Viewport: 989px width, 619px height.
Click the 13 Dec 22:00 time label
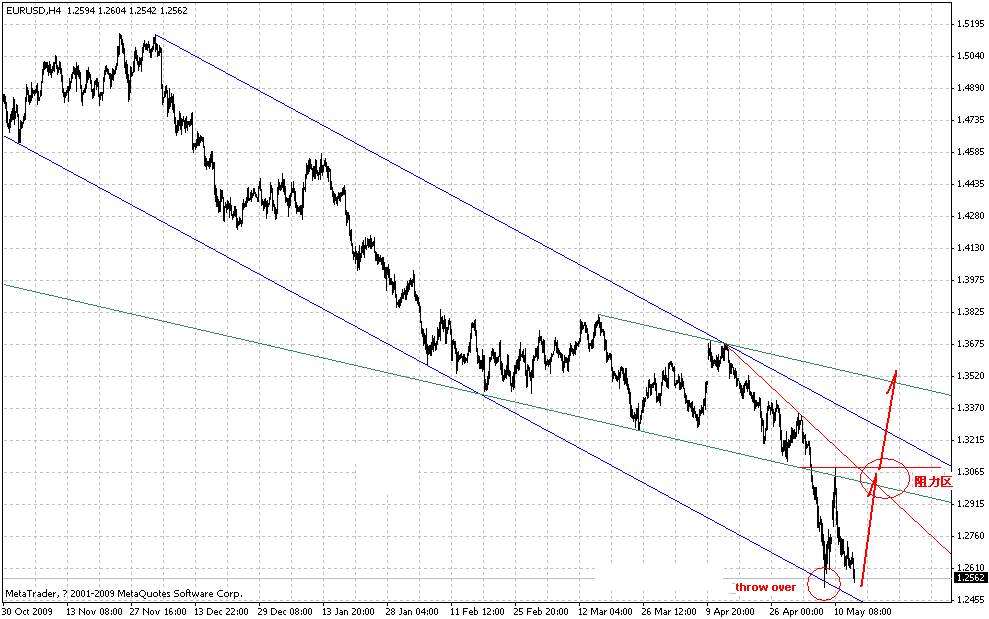[x=222, y=611]
